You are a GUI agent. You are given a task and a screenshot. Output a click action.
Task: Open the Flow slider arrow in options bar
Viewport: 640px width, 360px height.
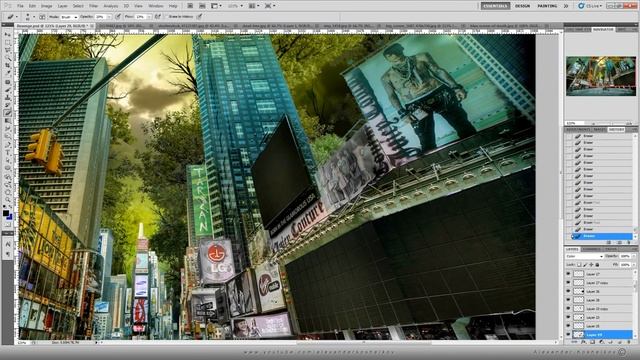coord(148,17)
